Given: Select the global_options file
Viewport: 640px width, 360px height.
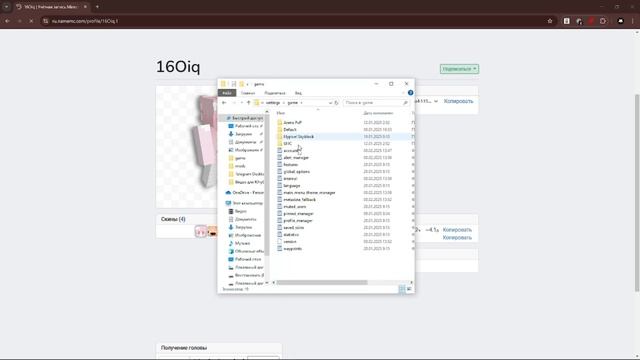Looking at the screenshot, I should tap(297, 172).
